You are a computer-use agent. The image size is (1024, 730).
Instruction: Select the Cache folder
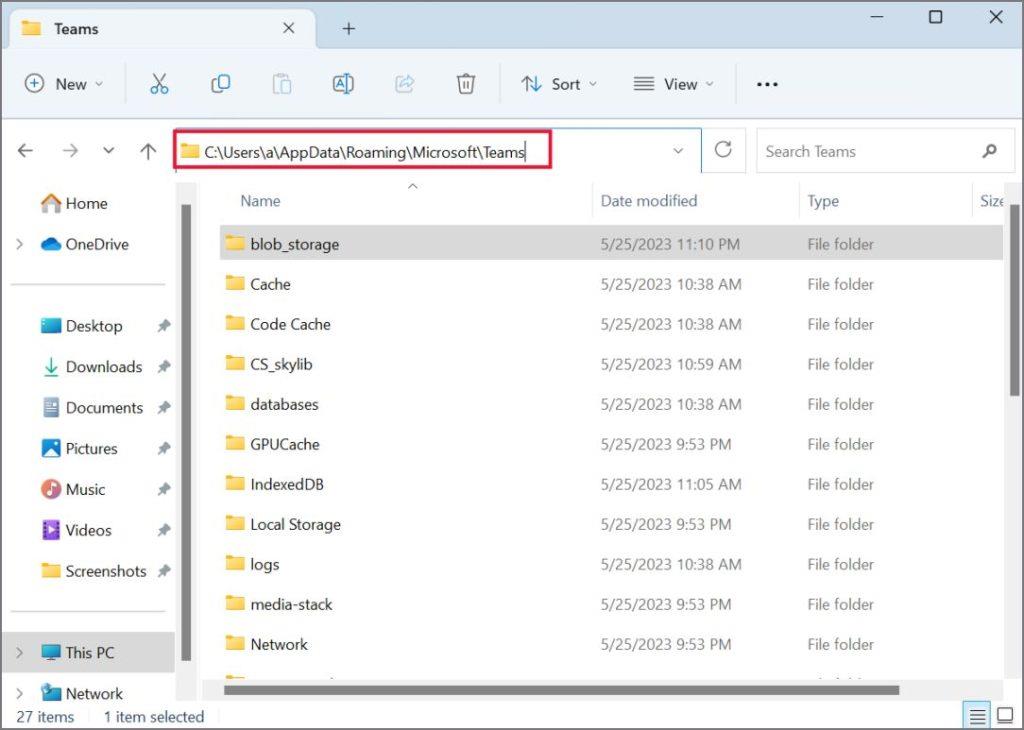pyautogui.click(x=611, y=284)
